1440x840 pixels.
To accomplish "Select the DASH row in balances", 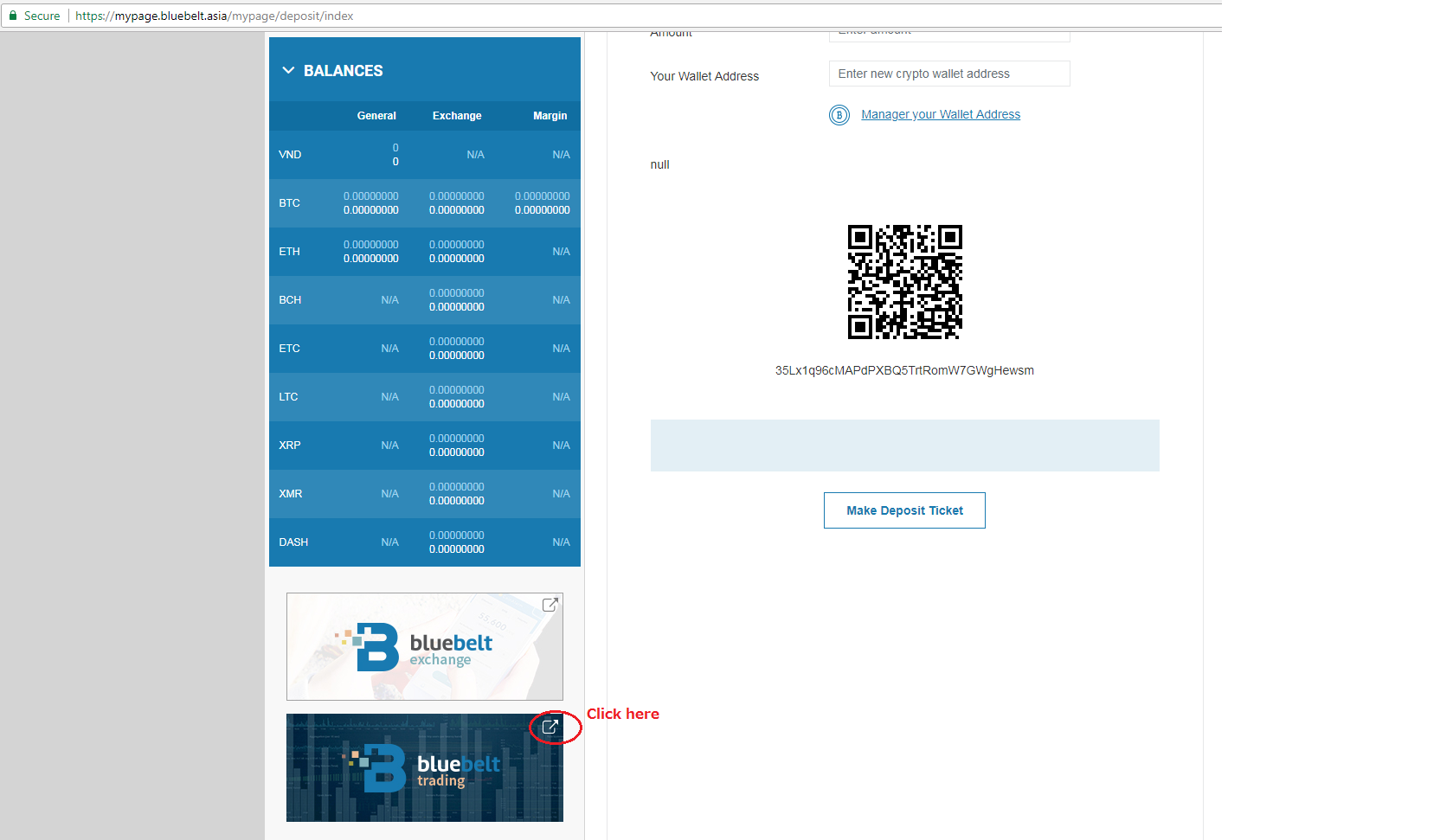I will coord(424,542).
